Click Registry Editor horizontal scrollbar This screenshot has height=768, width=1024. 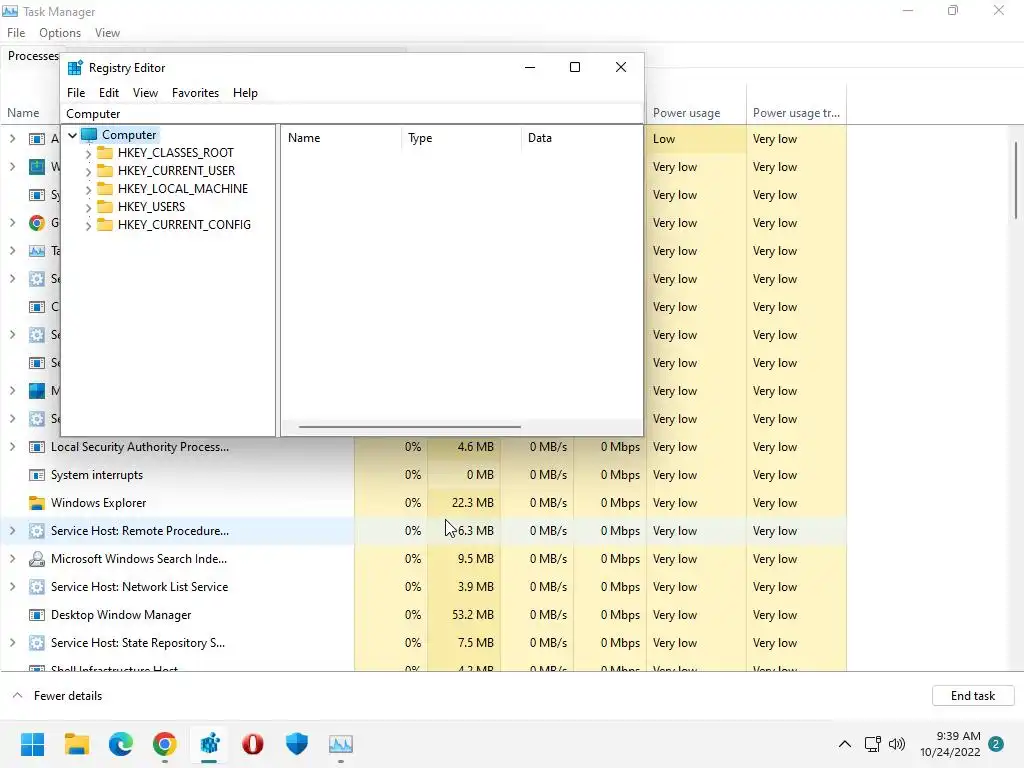409,427
